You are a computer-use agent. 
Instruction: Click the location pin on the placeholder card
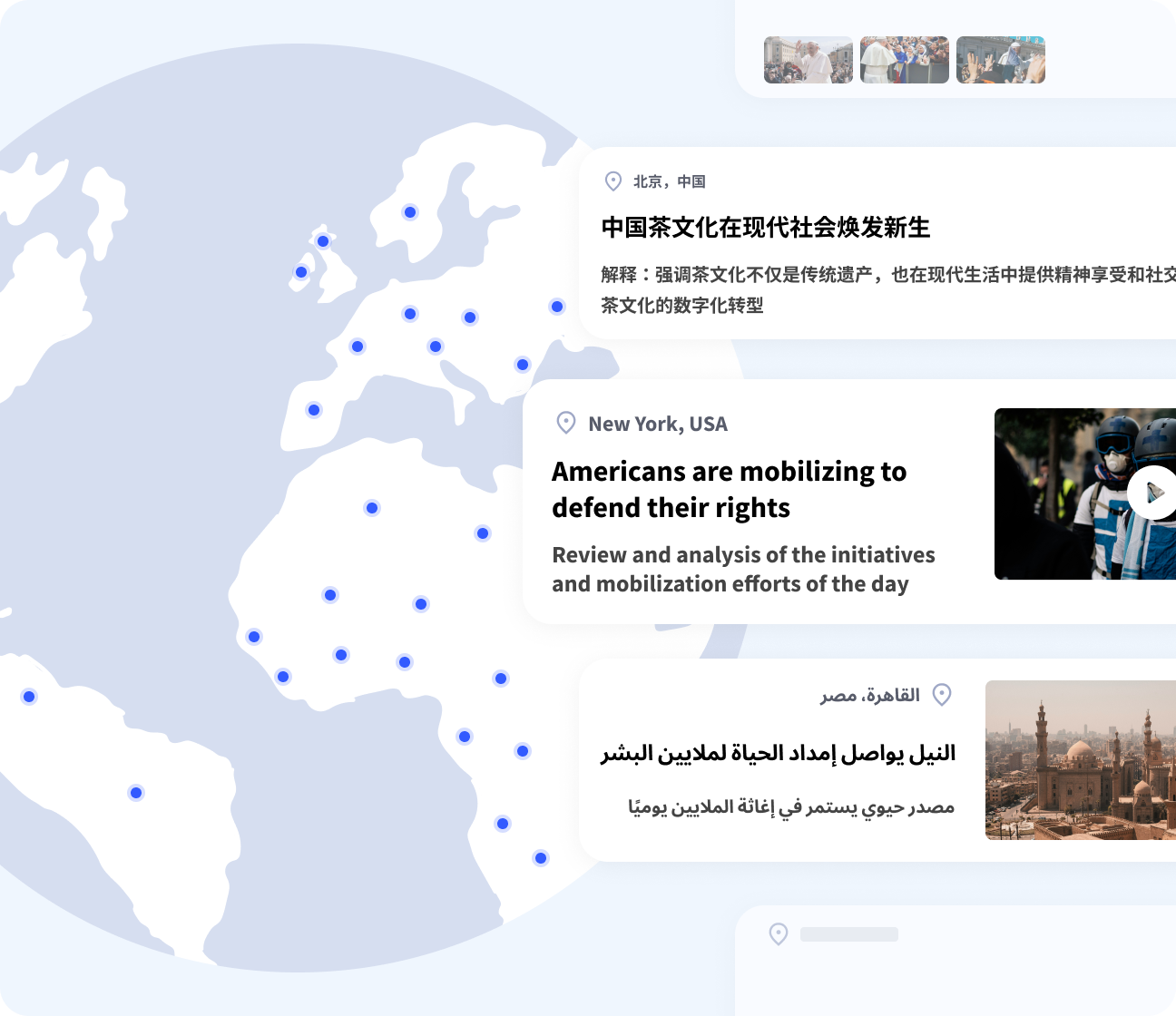click(779, 934)
